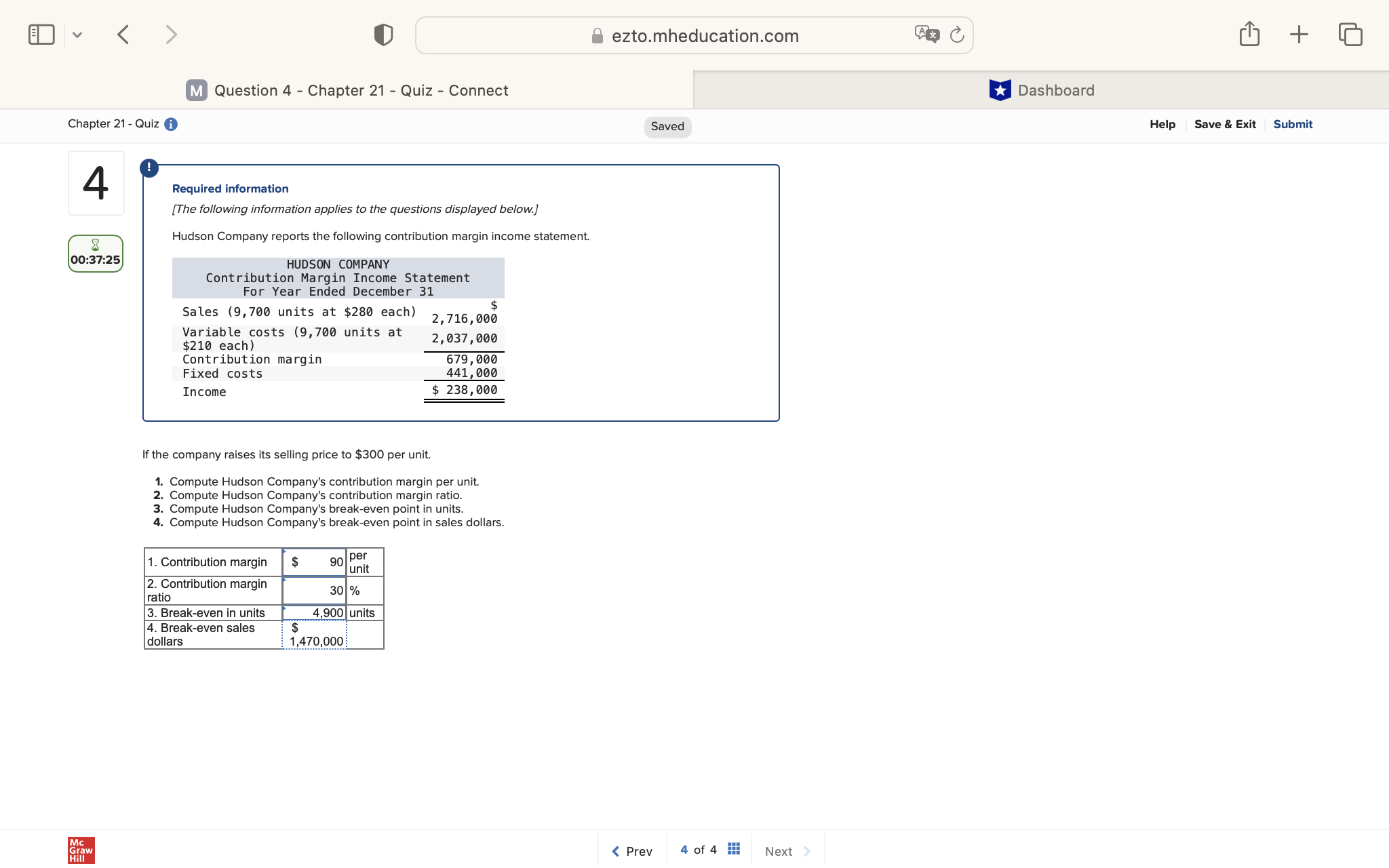This screenshot has width=1389, height=868.
Task: Click the Share icon in Safari toolbar
Action: [1249, 34]
